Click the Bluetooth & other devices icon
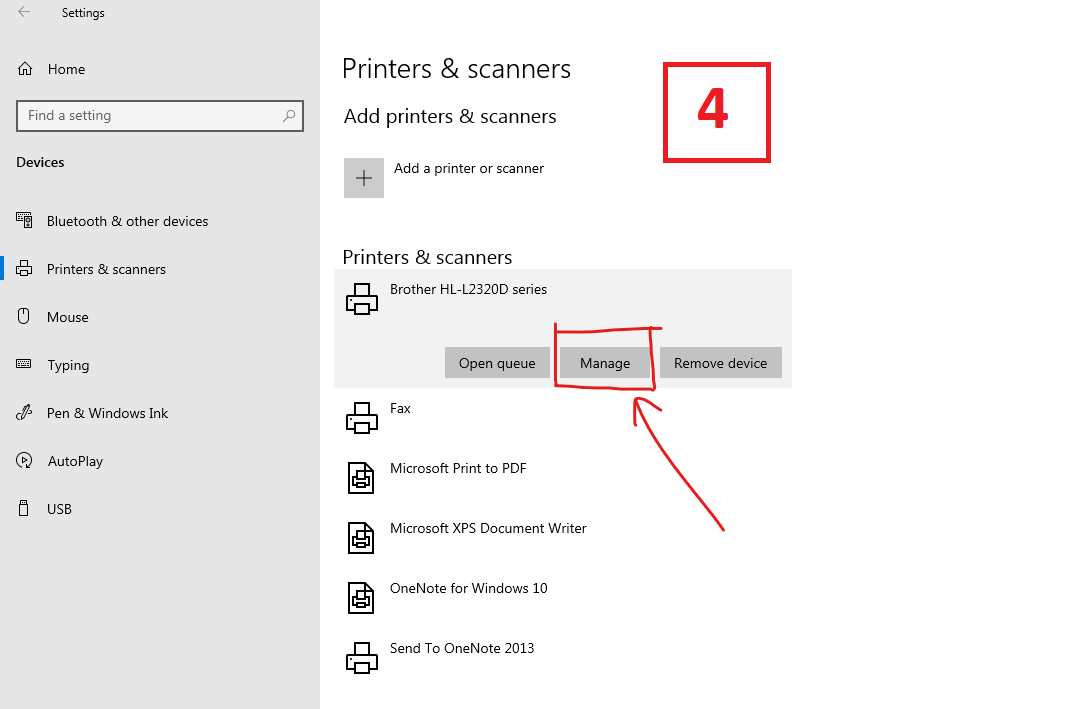Screen dimensions: 1067x709 pos(24,220)
